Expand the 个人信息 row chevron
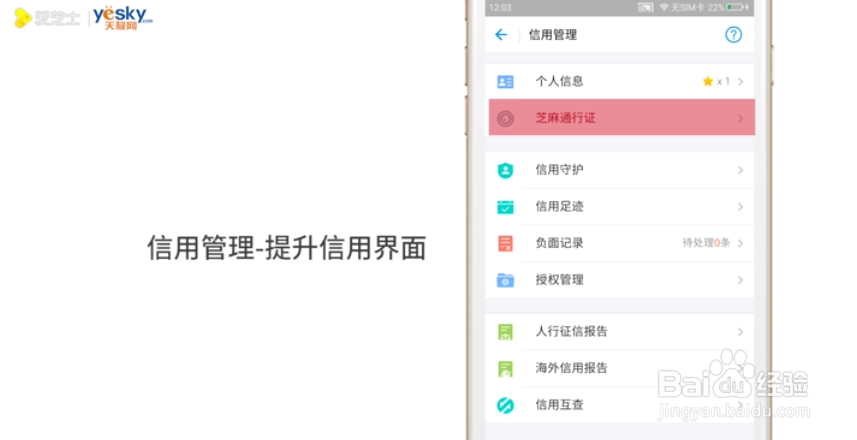 click(x=740, y=82)
